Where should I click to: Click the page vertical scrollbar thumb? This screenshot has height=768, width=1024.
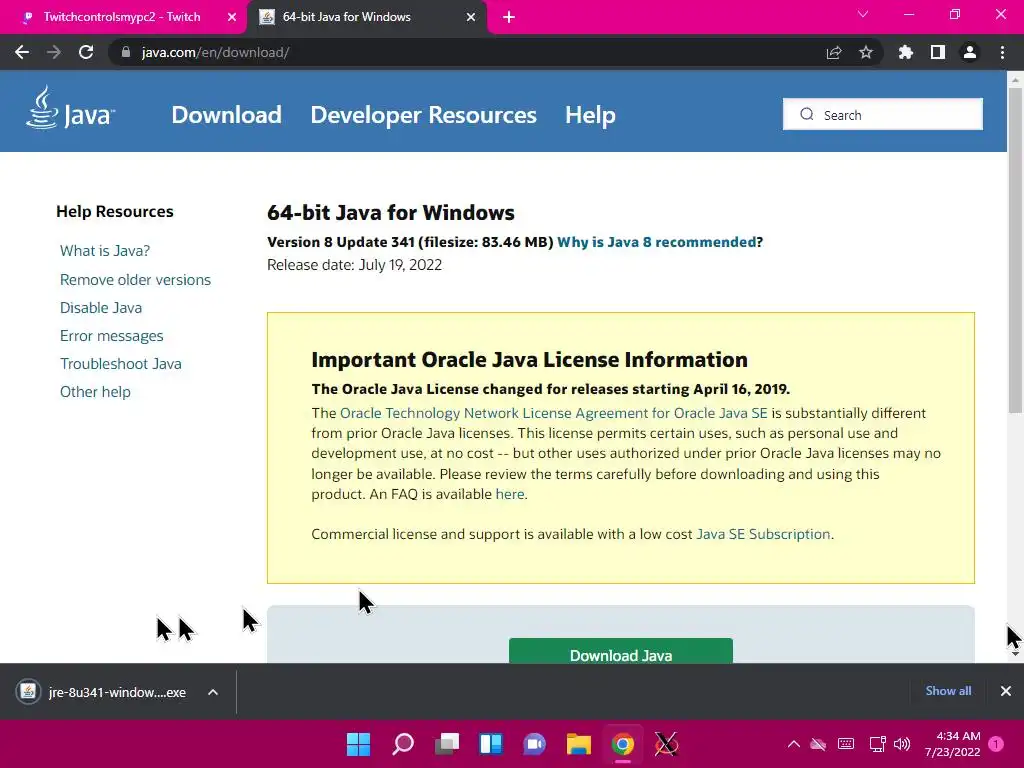tap(1015, 250)
